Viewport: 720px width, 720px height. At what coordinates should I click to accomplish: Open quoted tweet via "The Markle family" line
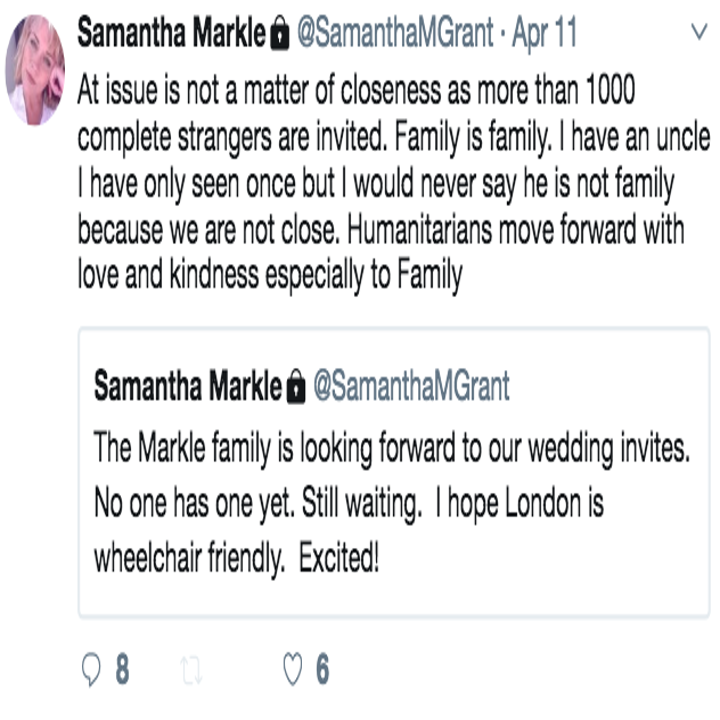pos(391,446)
